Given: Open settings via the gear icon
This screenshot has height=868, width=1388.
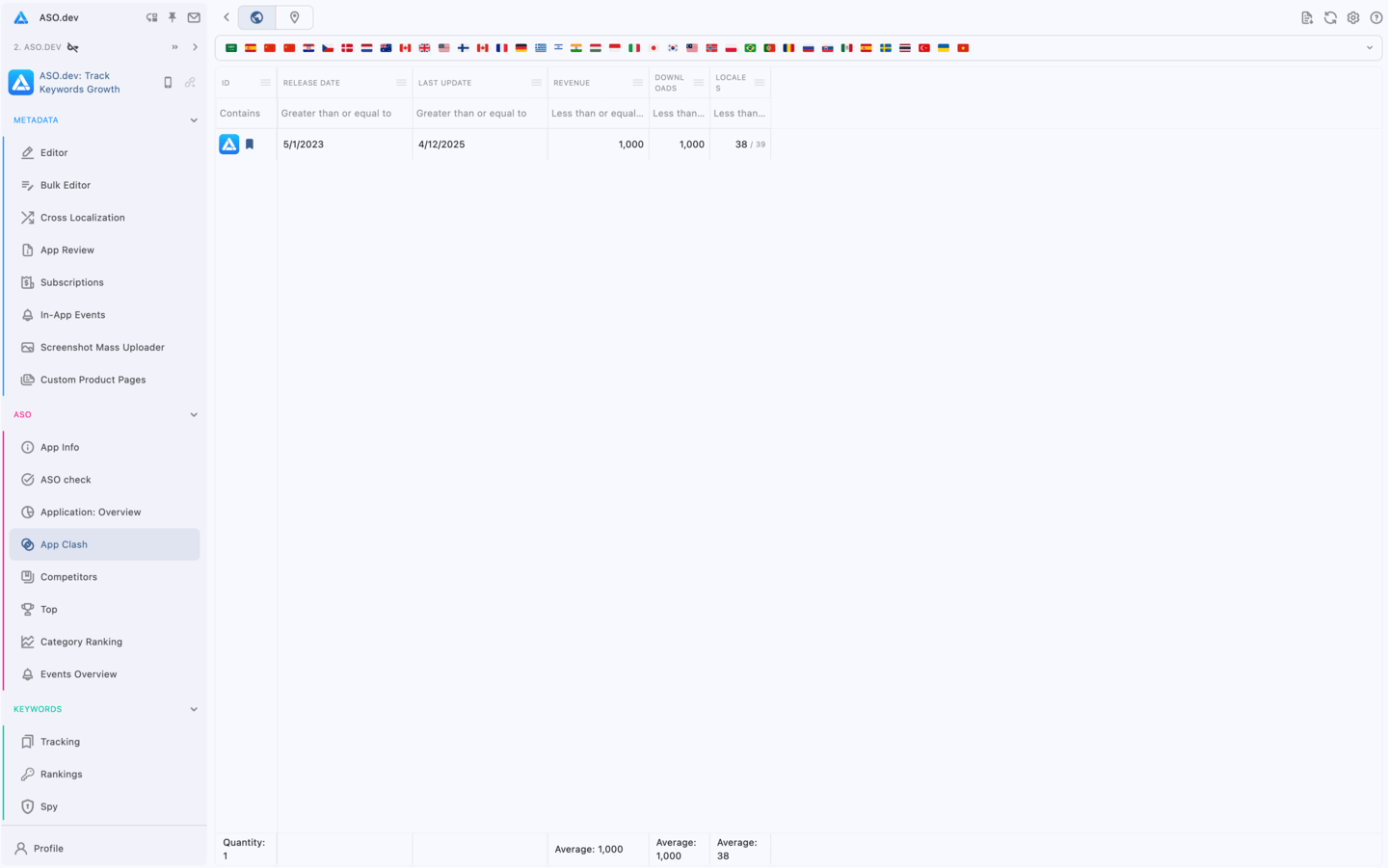Looking at the screenshot, I should click(x=1353, y=17).
